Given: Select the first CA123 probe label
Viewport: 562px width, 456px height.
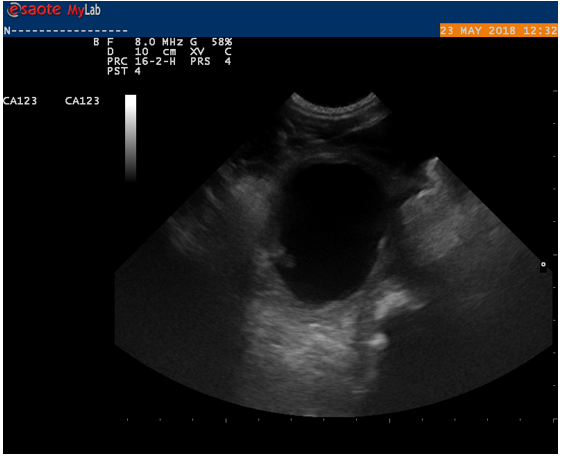Looking at the screenshot, I should (20, 101).
